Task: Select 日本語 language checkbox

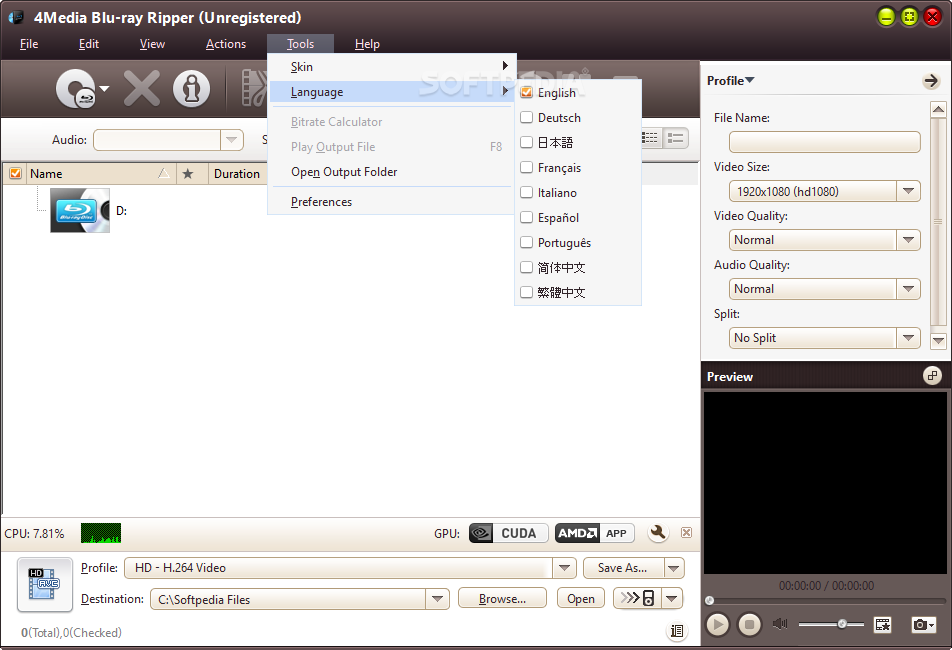Action: (x=527, y=142)
